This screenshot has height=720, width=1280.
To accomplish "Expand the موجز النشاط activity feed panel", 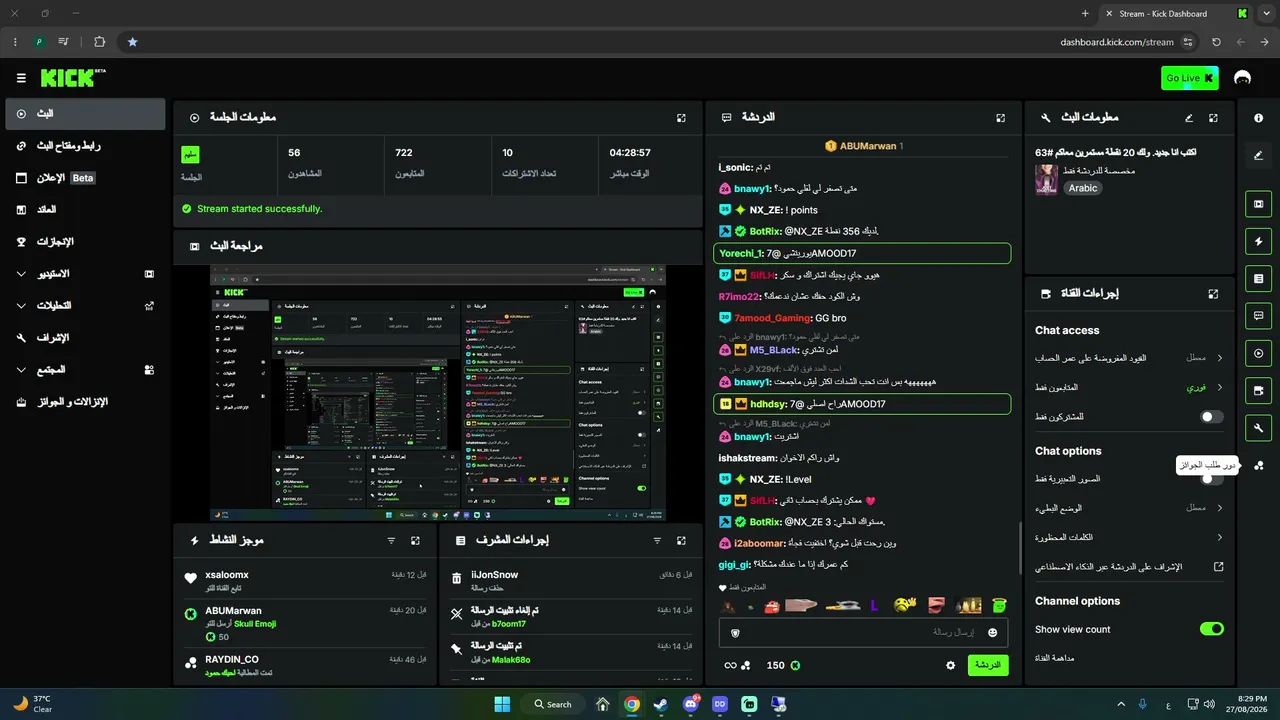I will click(x=415, y=541).
